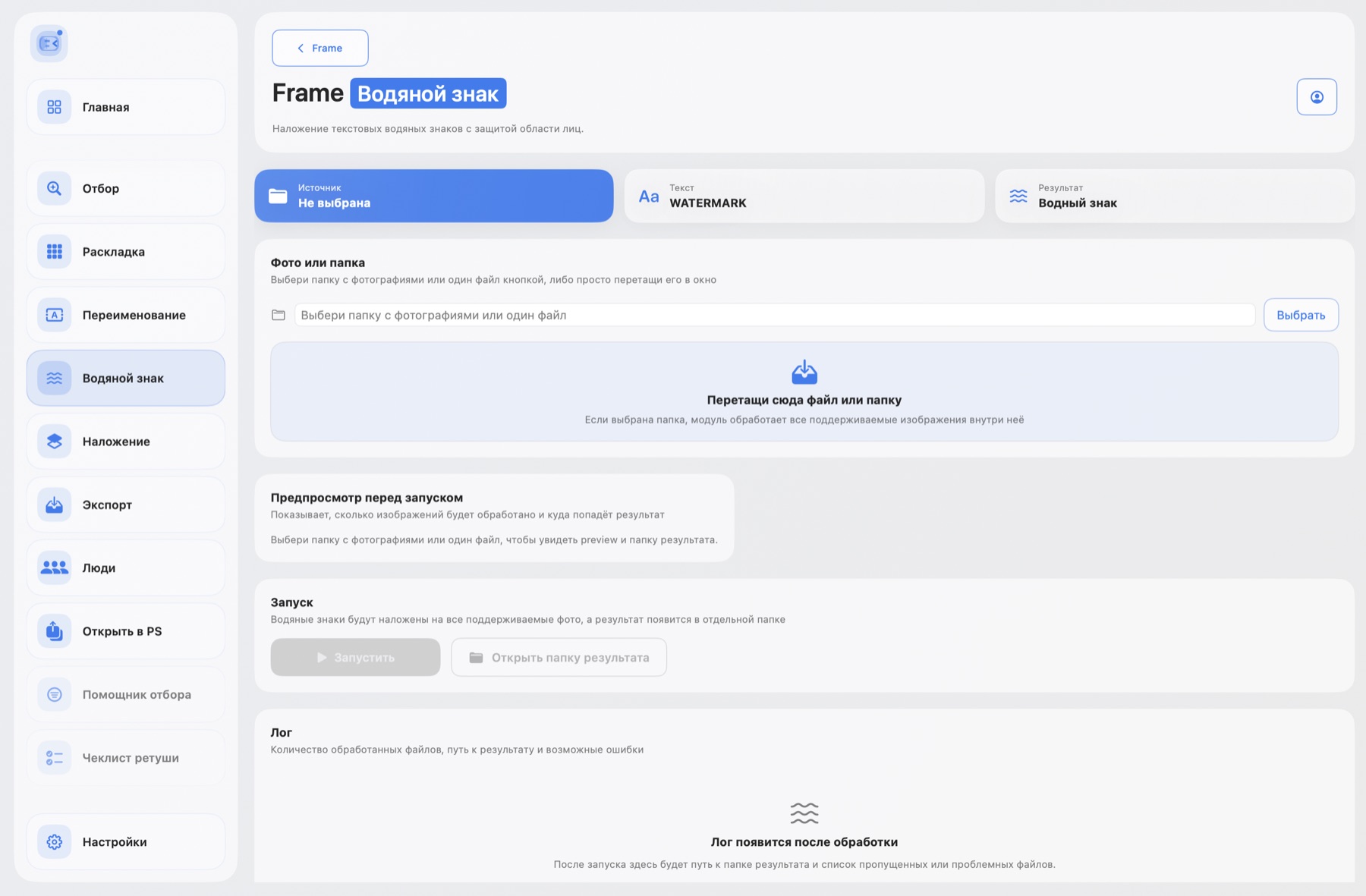Open the Переименование section
The image size is (1366, 896).
(126, 315)
